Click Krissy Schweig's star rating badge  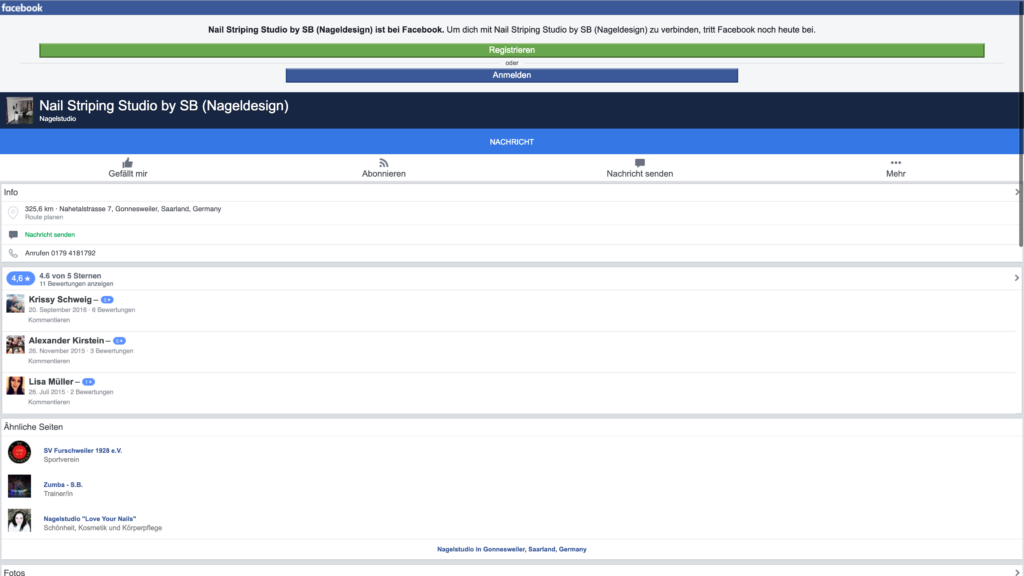[107, 300]
